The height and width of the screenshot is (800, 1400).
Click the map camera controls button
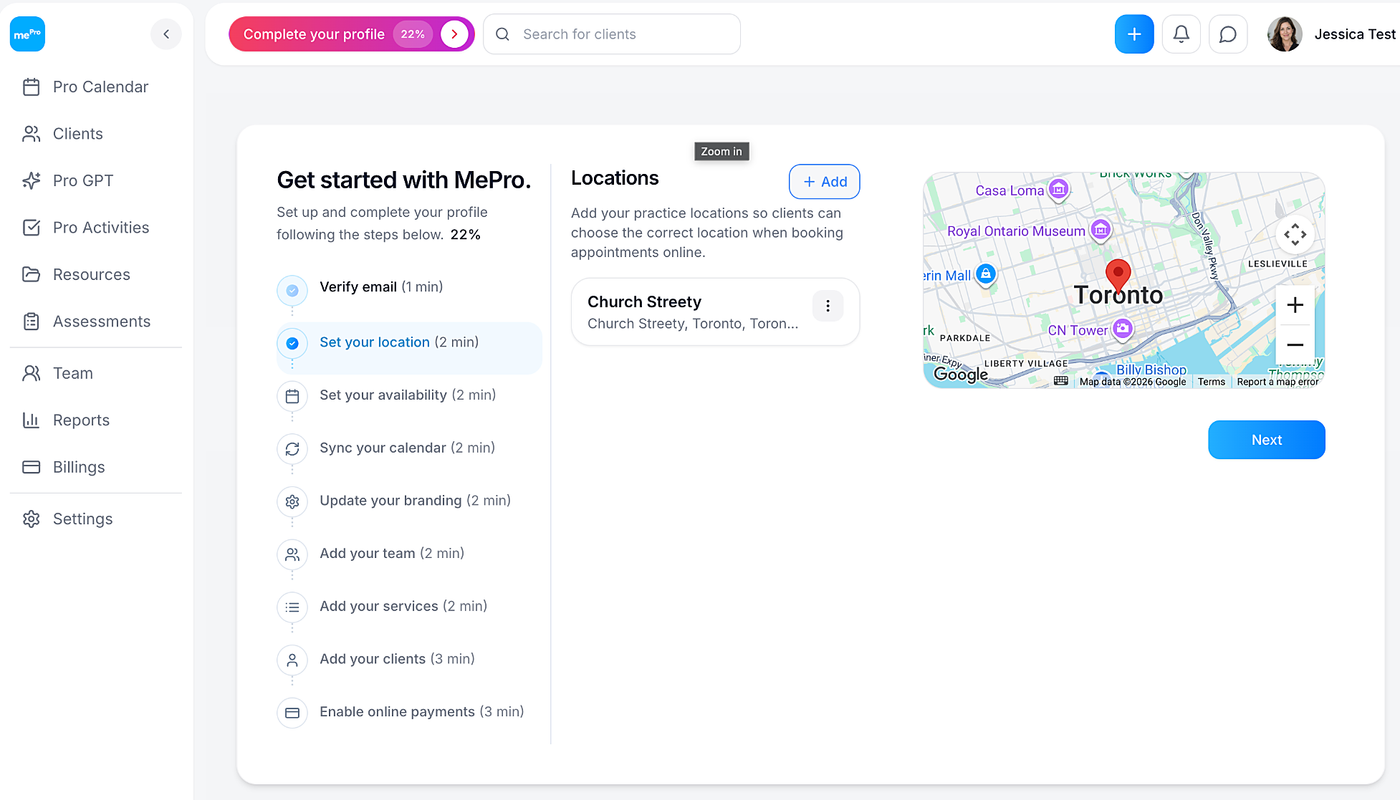1295,235
